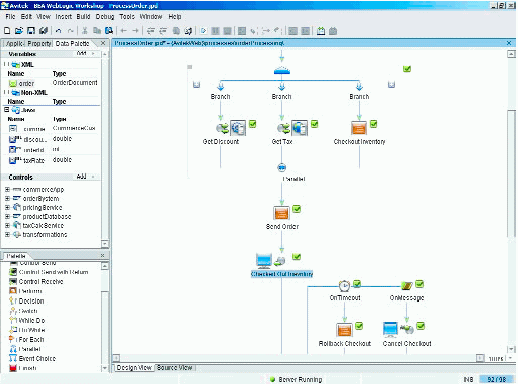Select the Rollback Checkout node icon
Viewport: 518px width, 384px height.
pyautogui.click(x=344, y=330)
